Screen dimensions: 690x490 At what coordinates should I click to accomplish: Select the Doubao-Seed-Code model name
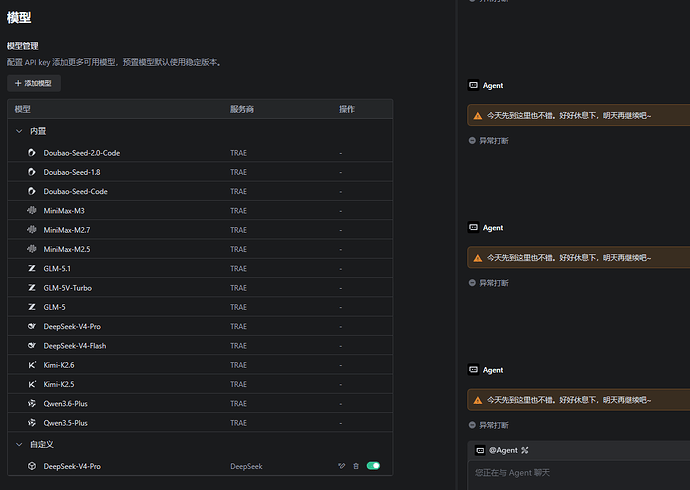click(75, 191)
